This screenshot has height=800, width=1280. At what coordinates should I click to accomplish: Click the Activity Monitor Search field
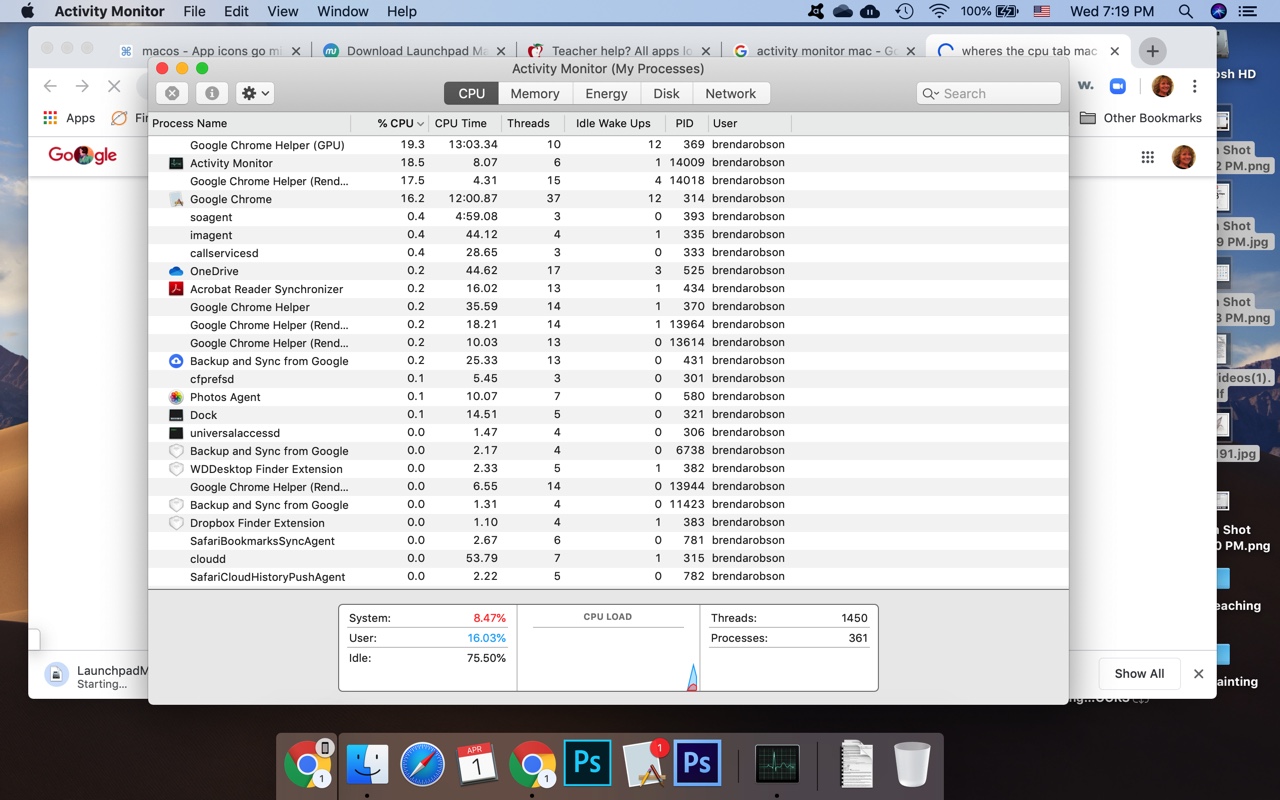point(988,93)
